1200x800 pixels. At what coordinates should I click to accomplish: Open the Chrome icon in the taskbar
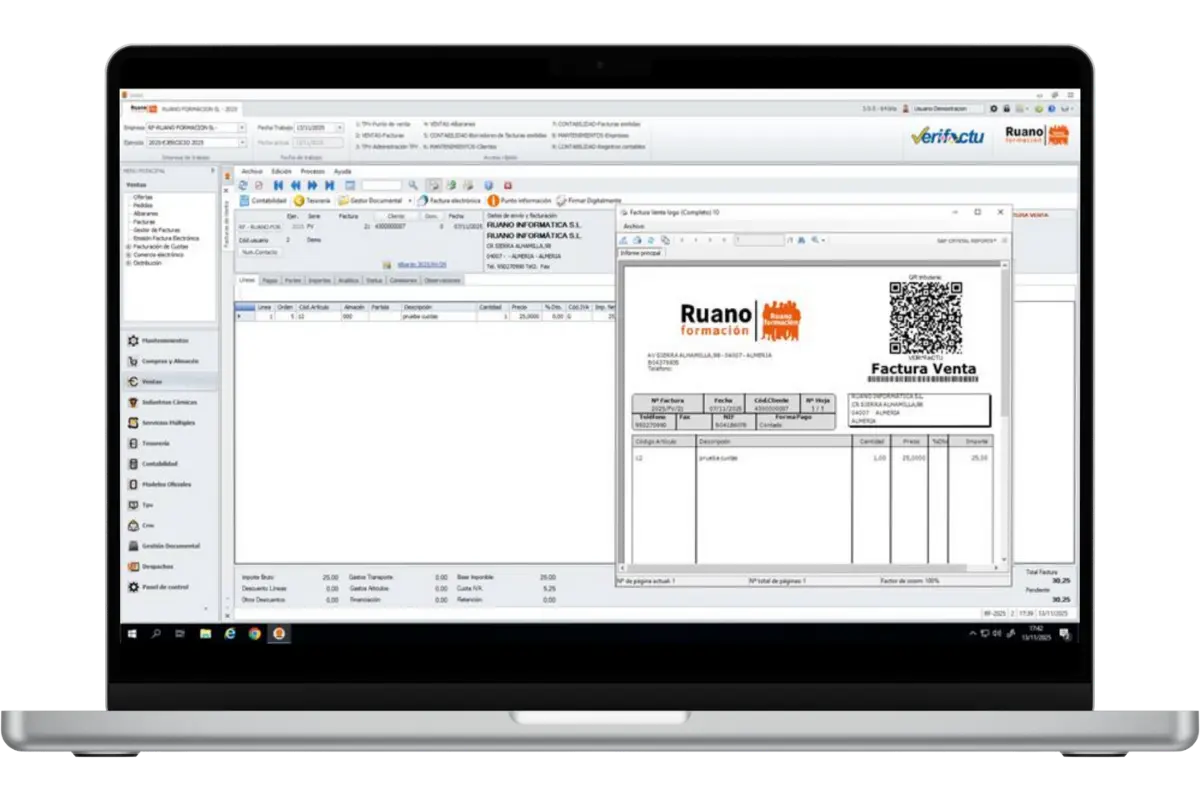pyautogui.click(x=255, y=634)
